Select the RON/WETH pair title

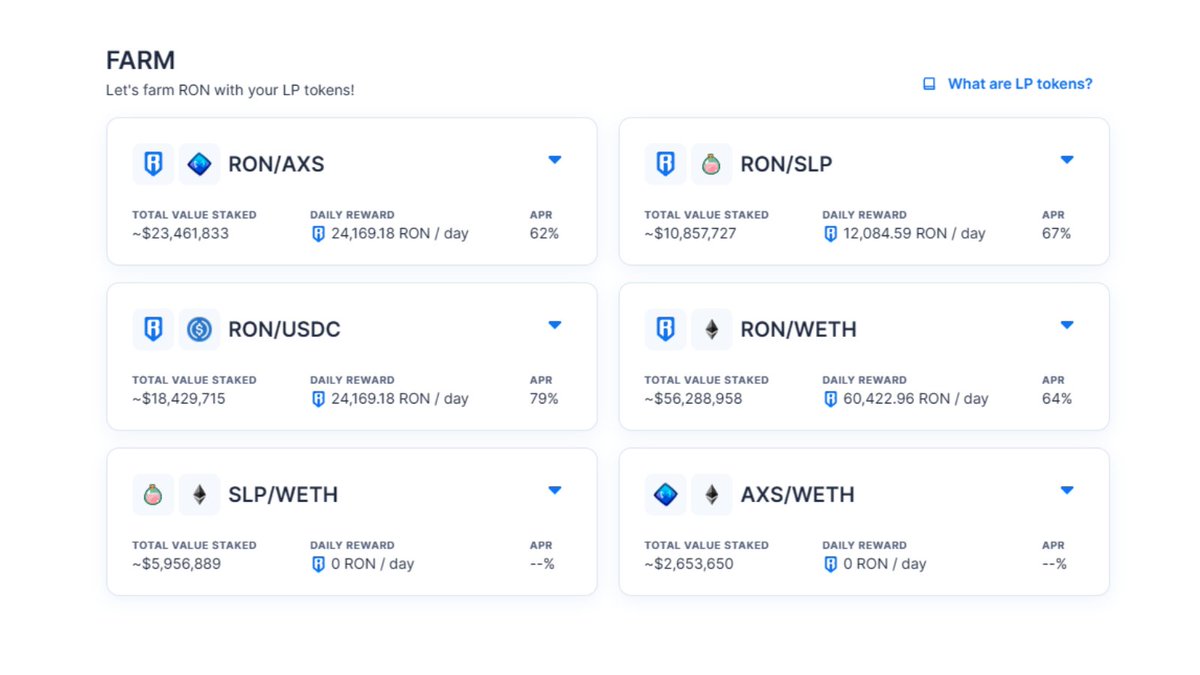(798, 329)
